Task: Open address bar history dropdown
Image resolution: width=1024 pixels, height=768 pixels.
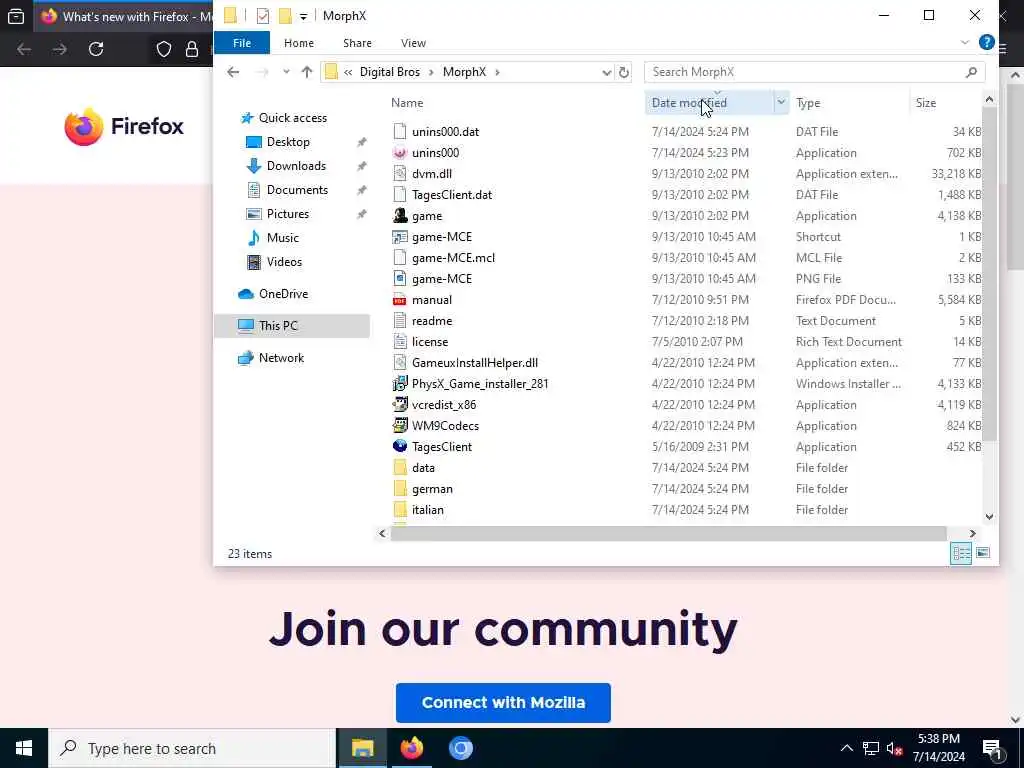Action: pyautogui.click(x=607, y=72)
